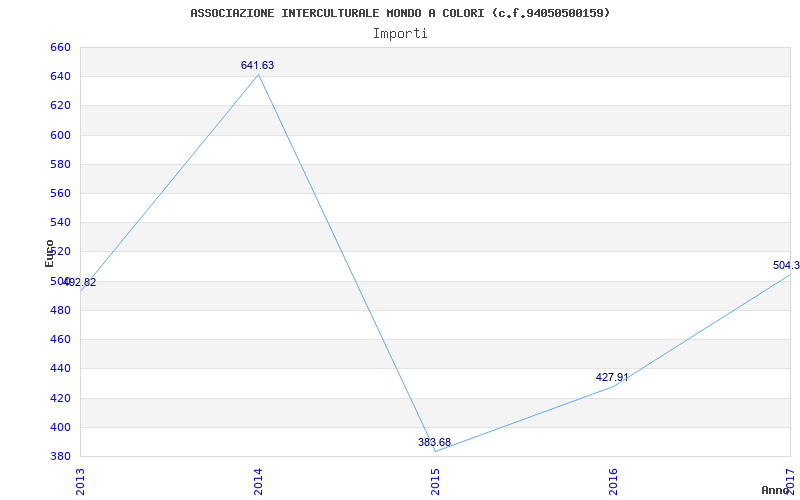Image resolution: width=800 pixels, height=500 pixels.
Task: Click x-axis year 2014
Action: 258,482
